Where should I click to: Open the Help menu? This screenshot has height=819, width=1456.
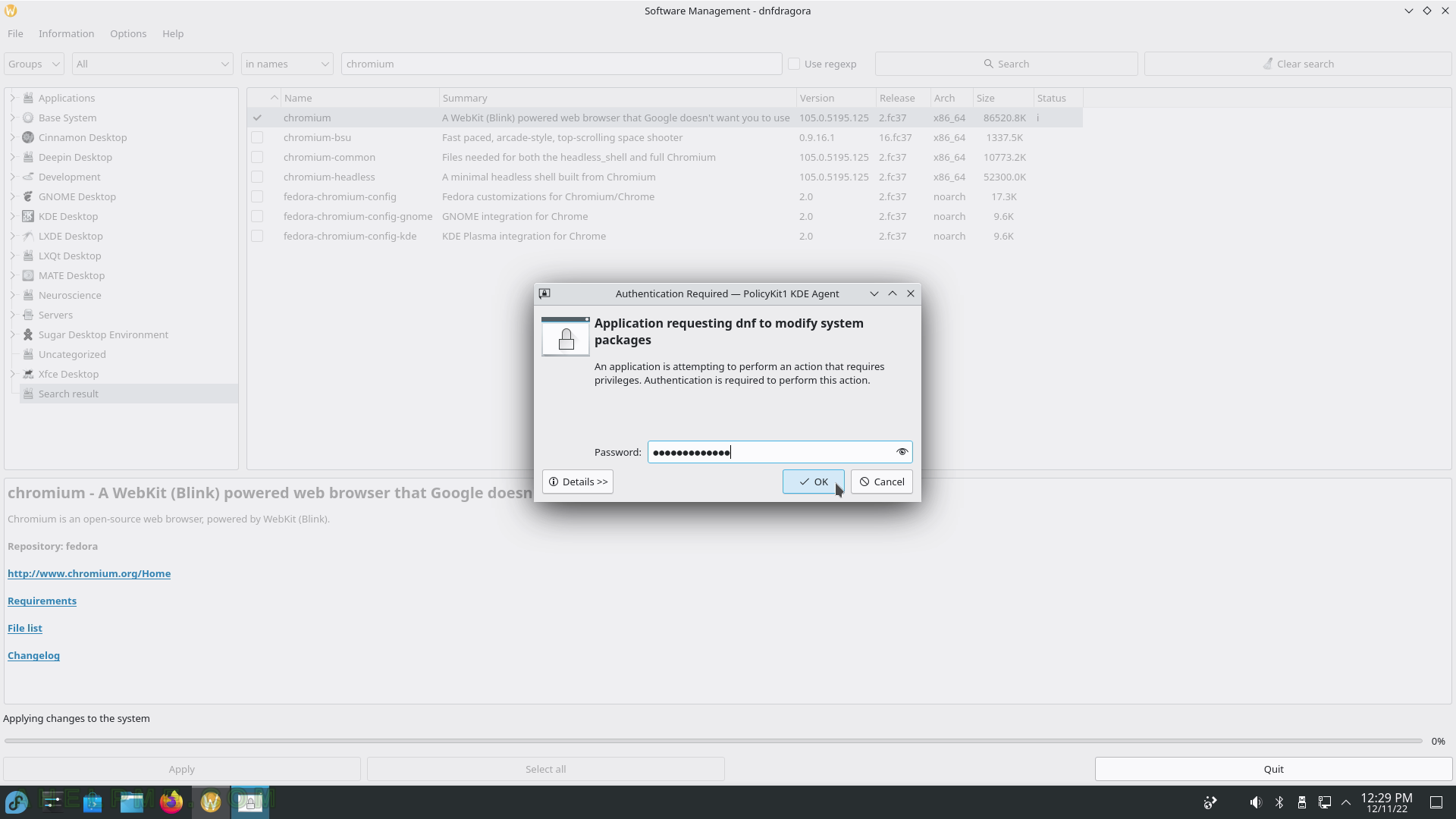coord(173,33)
